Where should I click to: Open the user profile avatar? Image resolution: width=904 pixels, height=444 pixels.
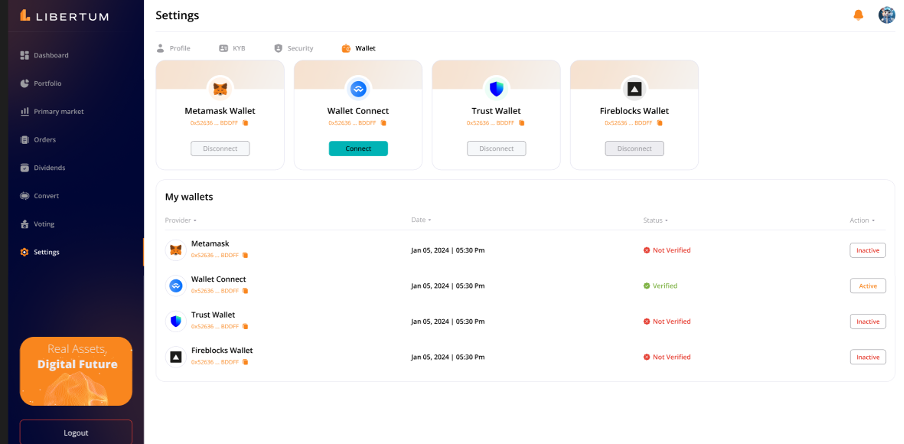886,15
